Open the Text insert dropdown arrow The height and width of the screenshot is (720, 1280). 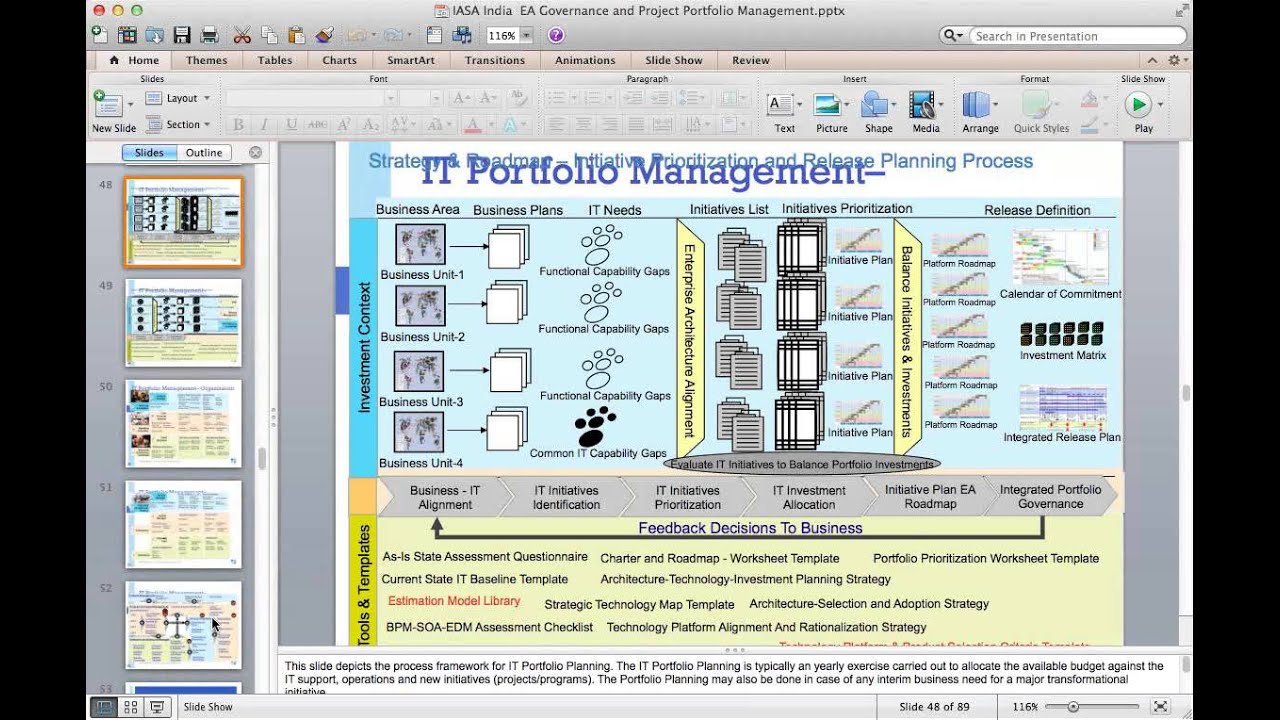coord(799,104)
